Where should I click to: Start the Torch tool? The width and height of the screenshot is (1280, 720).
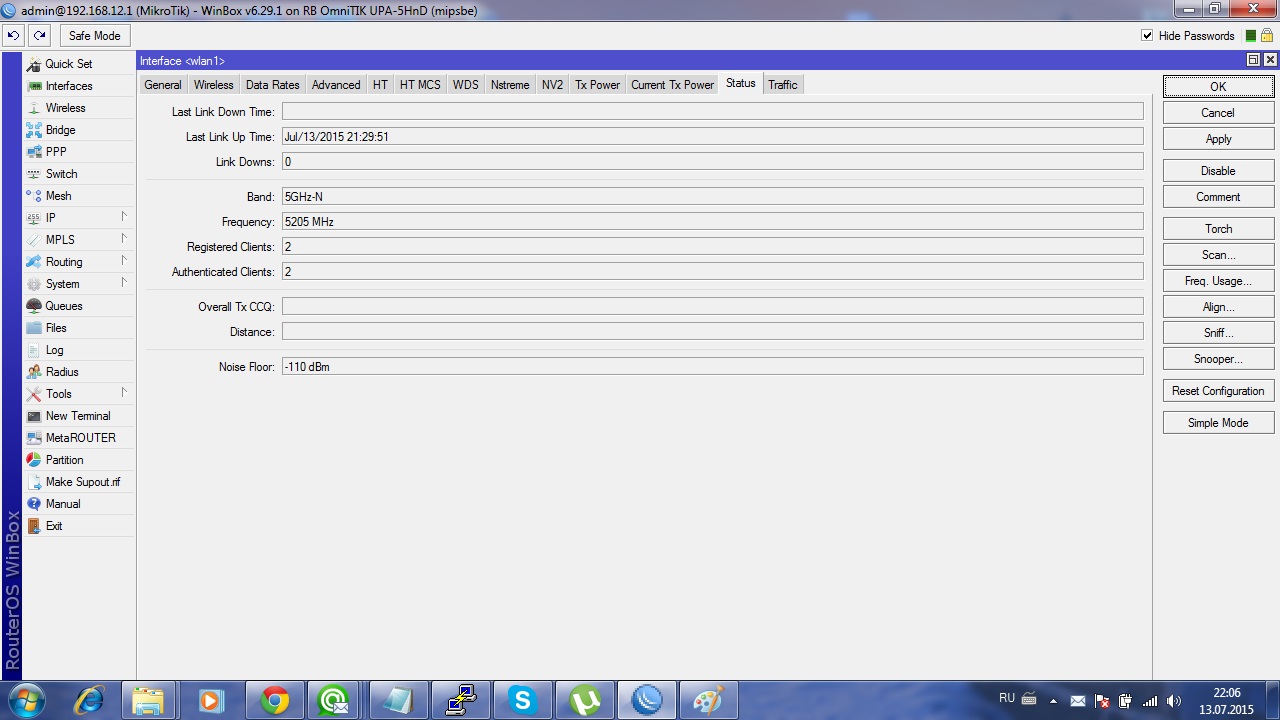click(1218, 229)
